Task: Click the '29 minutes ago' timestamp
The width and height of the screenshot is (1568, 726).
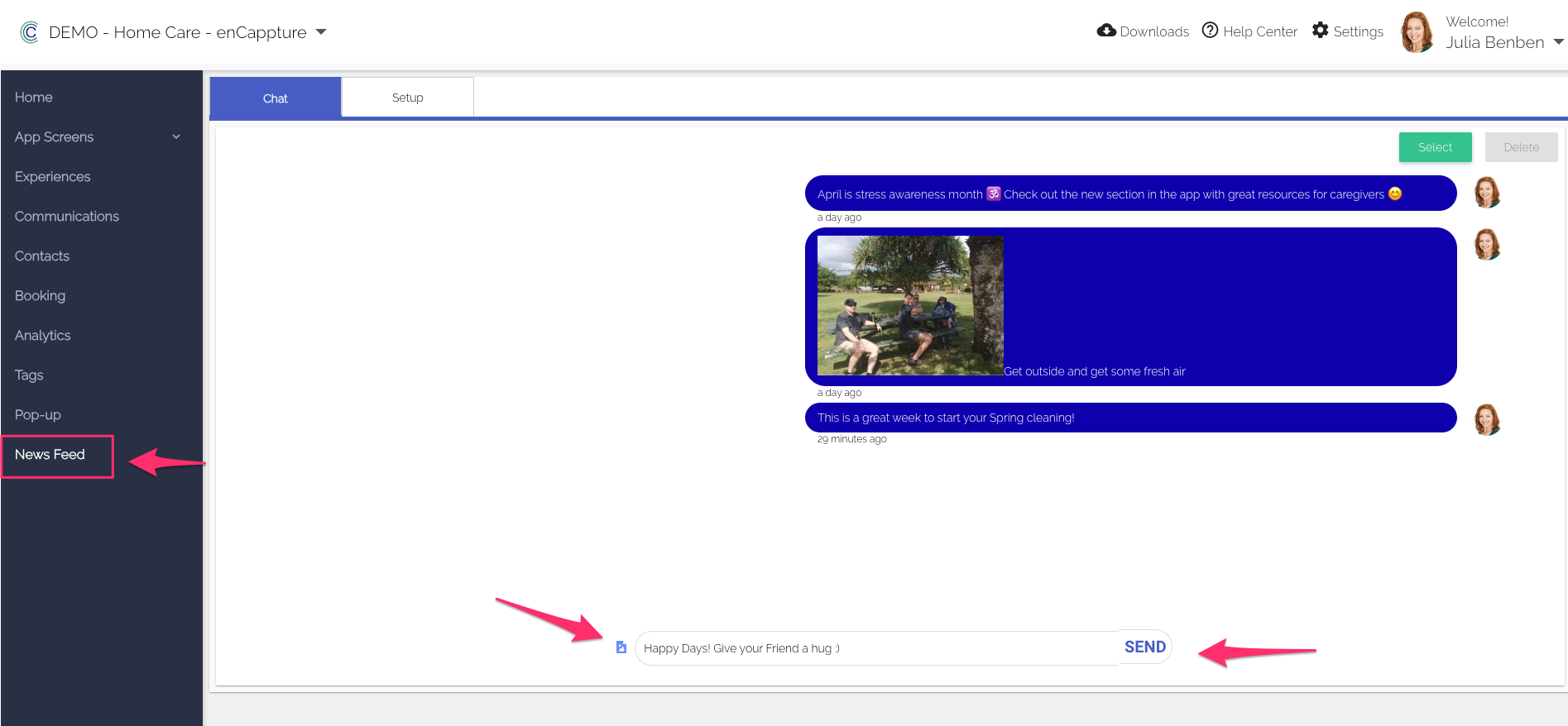Action: pyautogui.click(x=852, y=439)
